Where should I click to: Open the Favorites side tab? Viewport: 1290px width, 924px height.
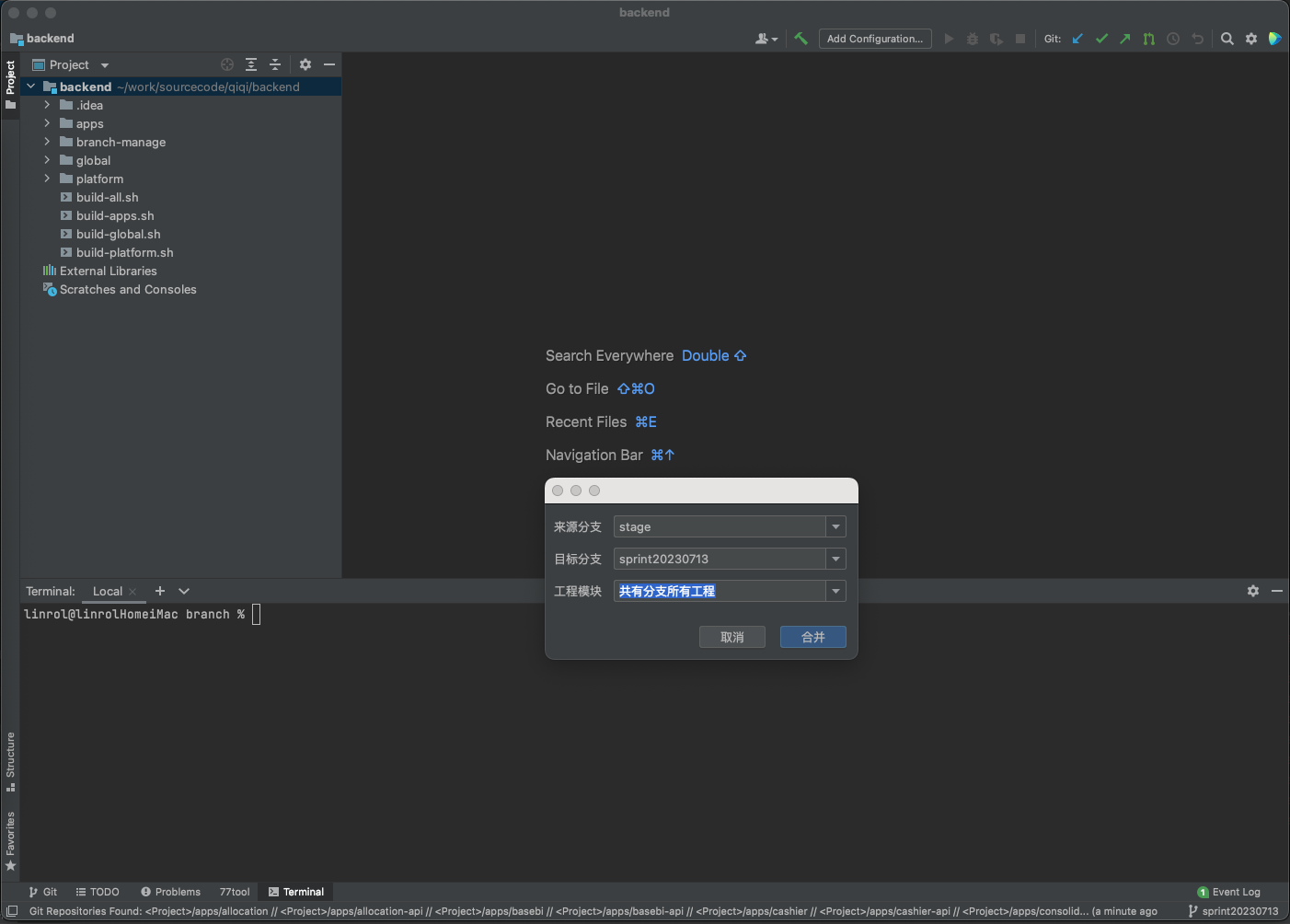point(10,841)
